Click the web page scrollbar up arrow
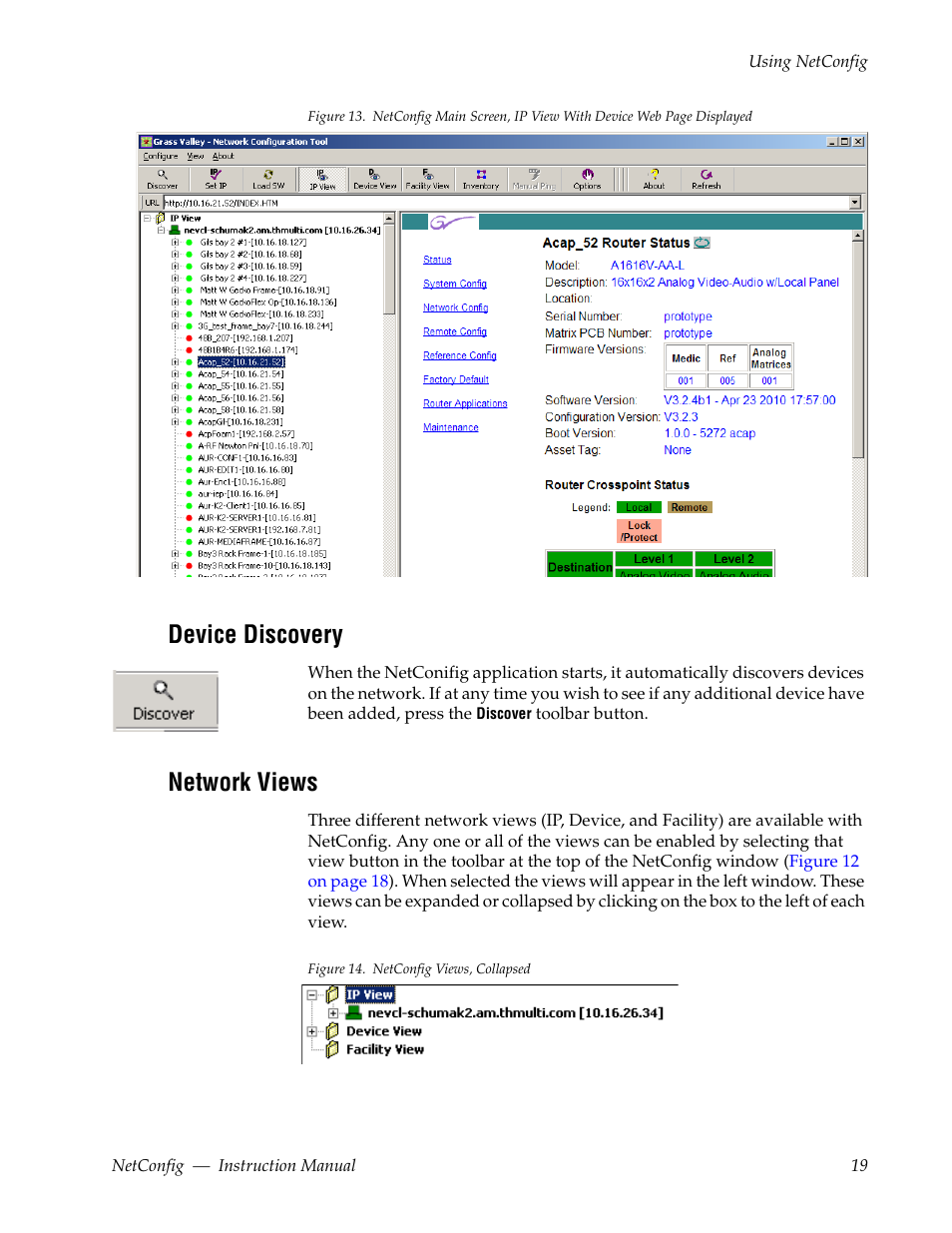This screenshot has height=1233, width=952. click(857, 236)
